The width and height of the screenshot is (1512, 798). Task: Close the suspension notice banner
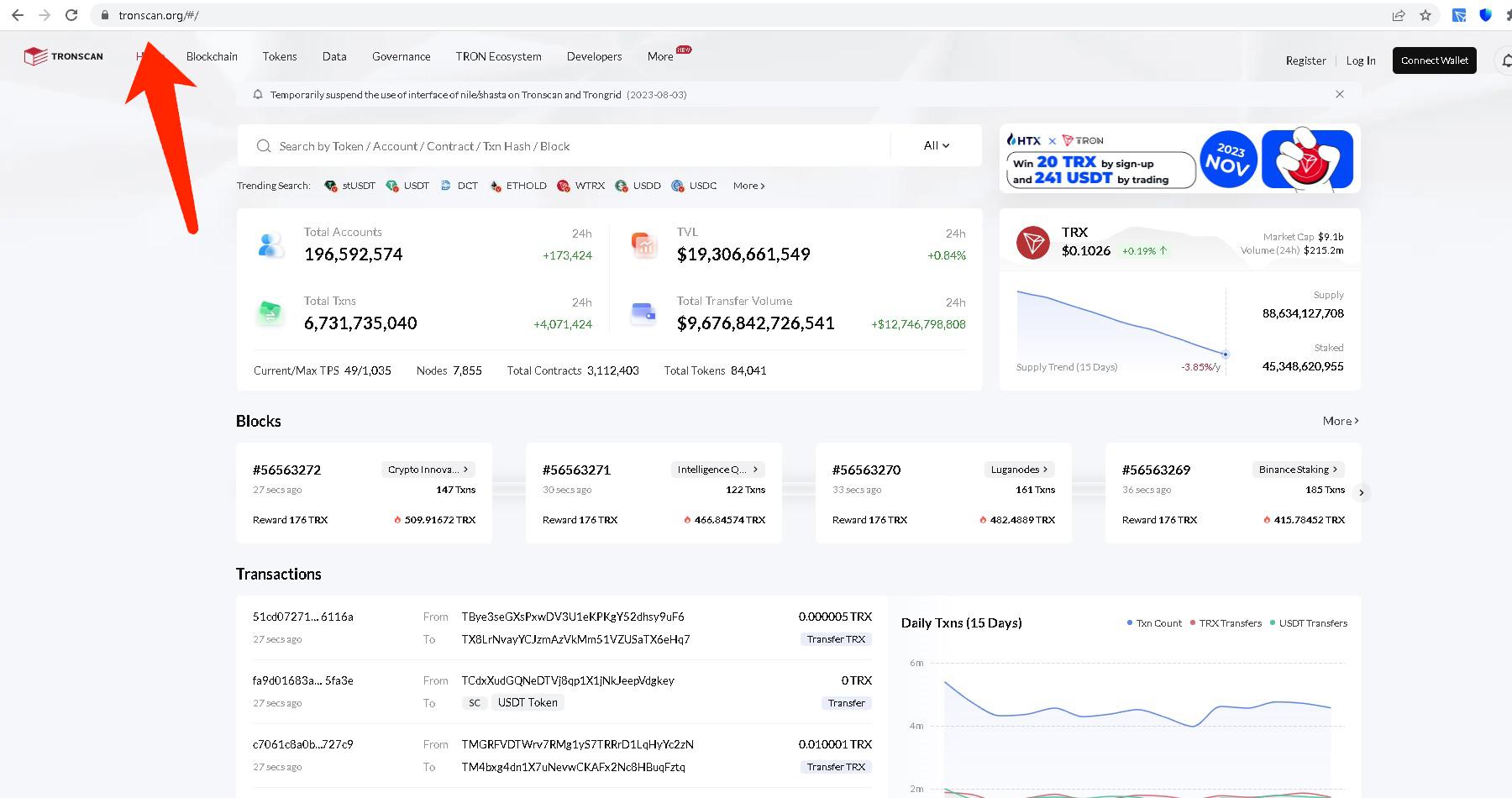pyautogui.click(x=1340, y=94)
